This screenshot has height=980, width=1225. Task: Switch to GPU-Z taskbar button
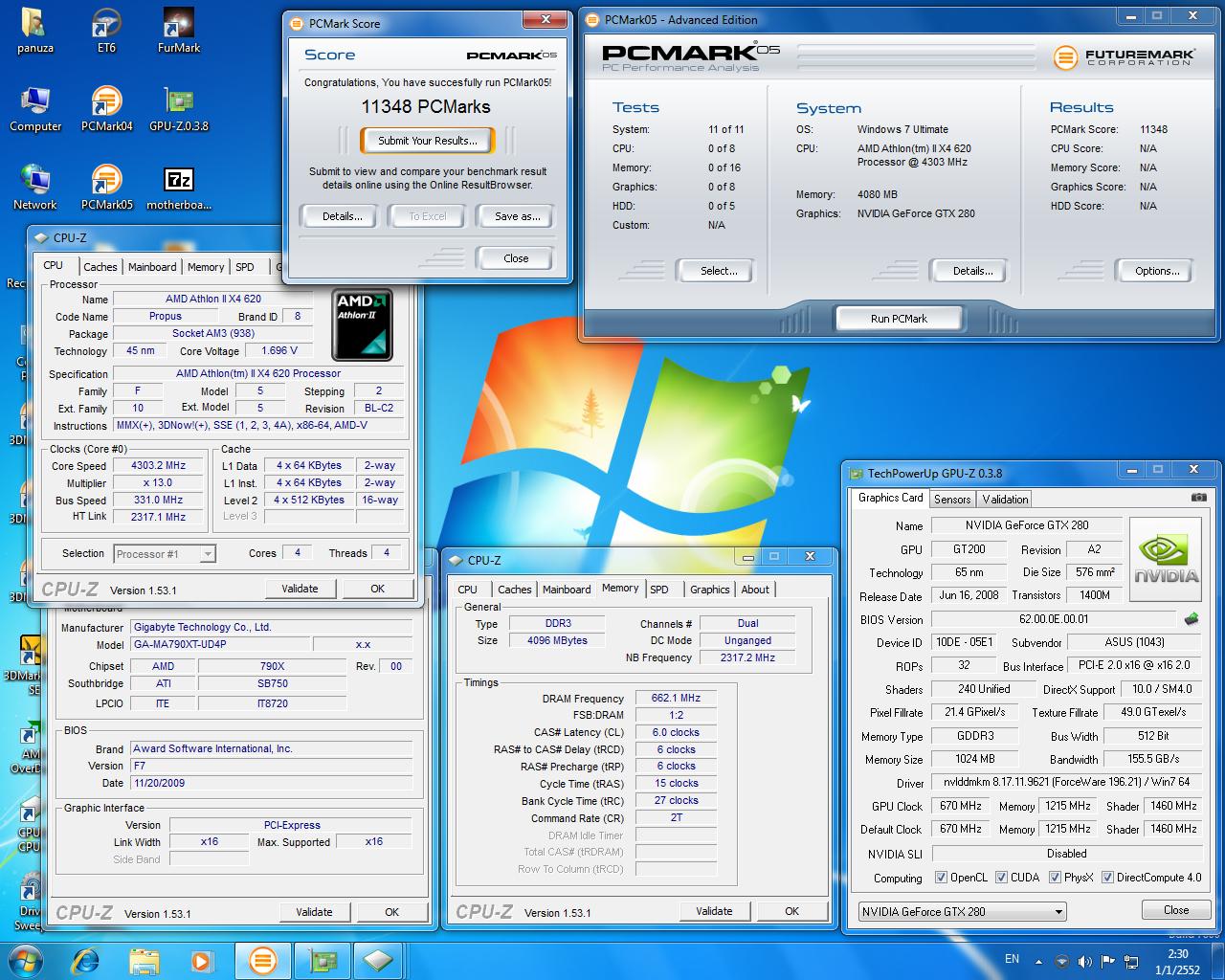click(x=322, y=960)
